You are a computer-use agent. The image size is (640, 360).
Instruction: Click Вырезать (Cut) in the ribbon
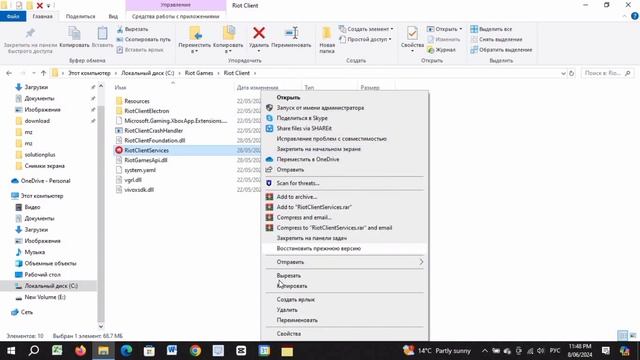click(132, 29)
